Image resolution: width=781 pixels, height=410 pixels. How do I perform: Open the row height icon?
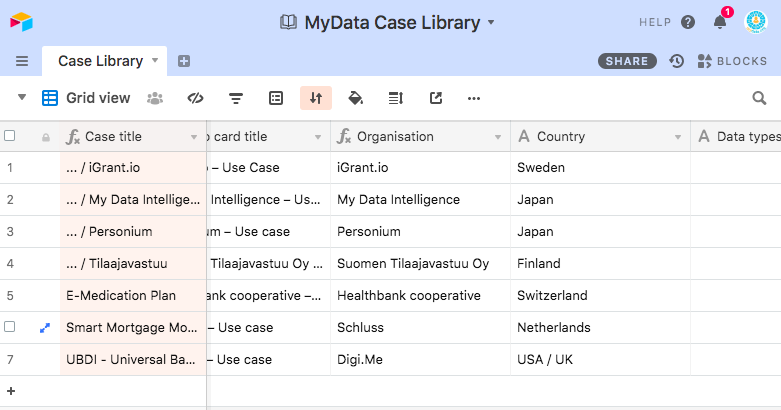[395, 98]
